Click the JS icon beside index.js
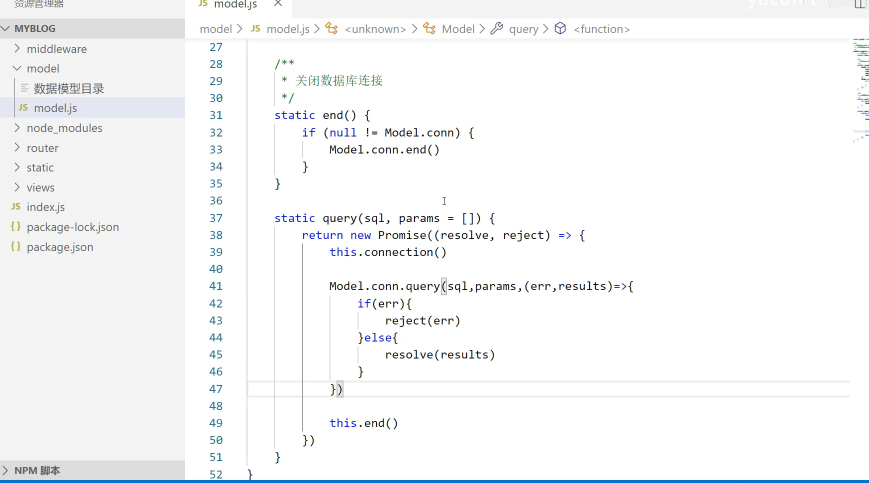 tap(16, 207)
